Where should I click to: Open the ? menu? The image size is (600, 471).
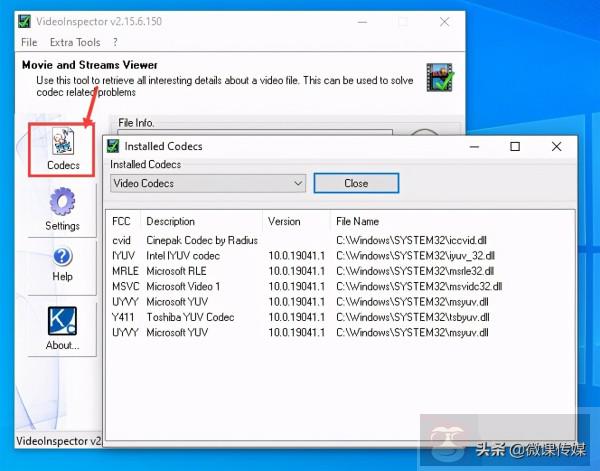click(115, 42)
